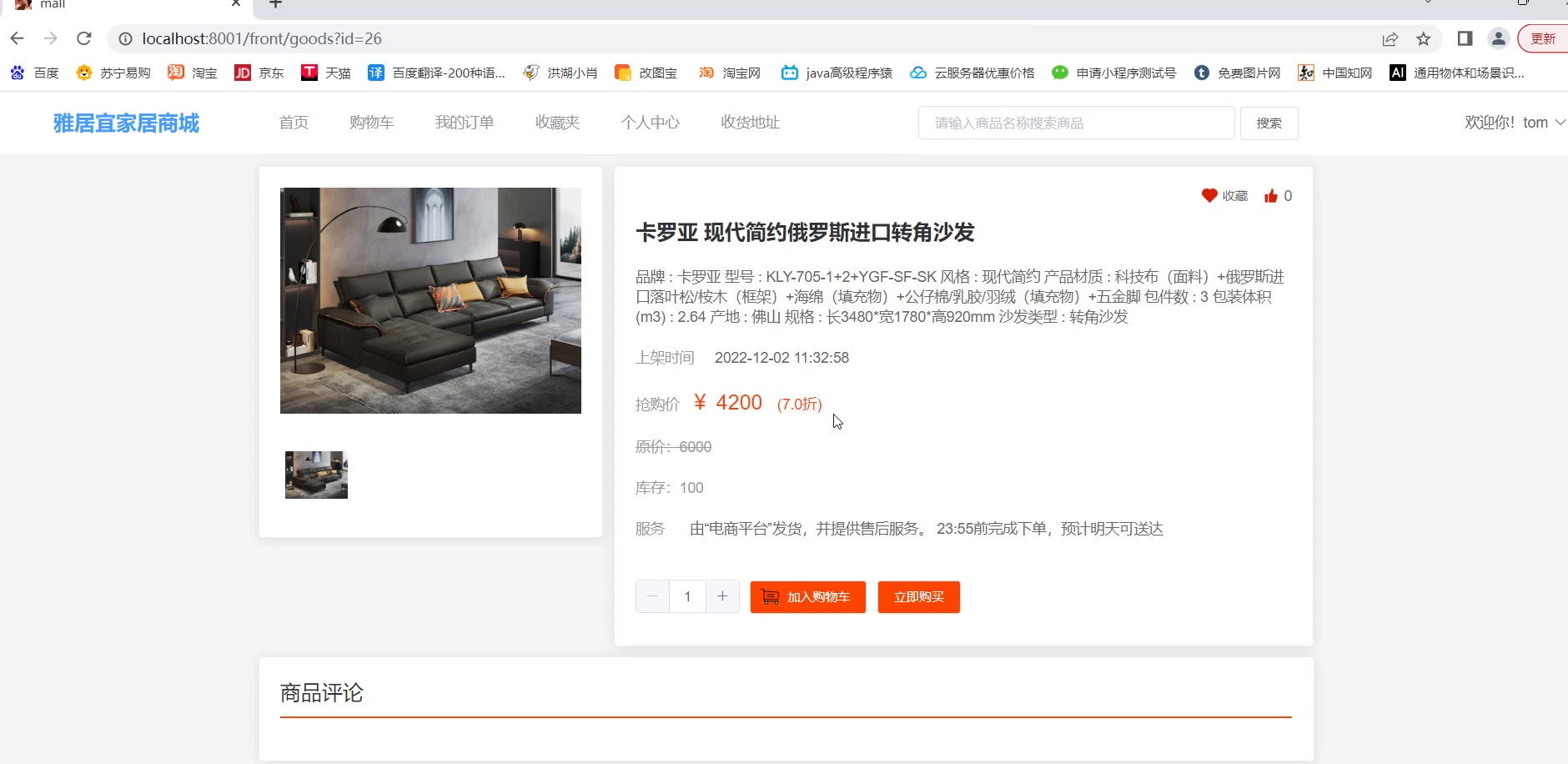Open the 洪湖小肖 bookmark

(560, 73)
